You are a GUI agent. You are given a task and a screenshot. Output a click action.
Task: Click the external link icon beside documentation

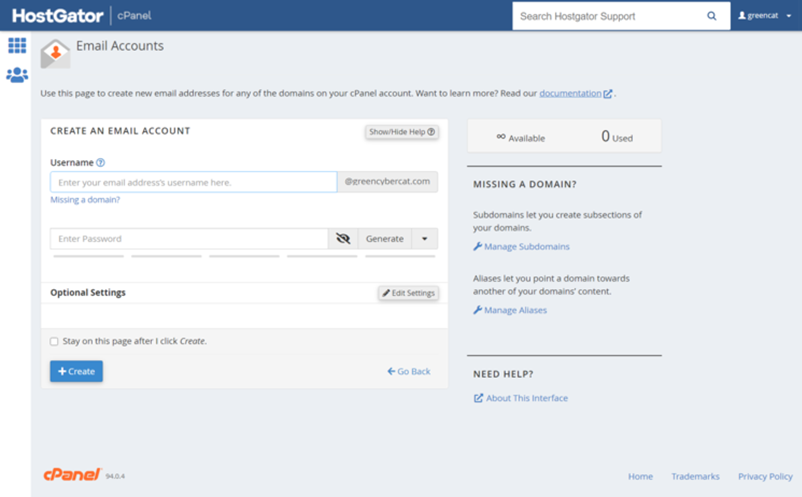pos(608,94)
